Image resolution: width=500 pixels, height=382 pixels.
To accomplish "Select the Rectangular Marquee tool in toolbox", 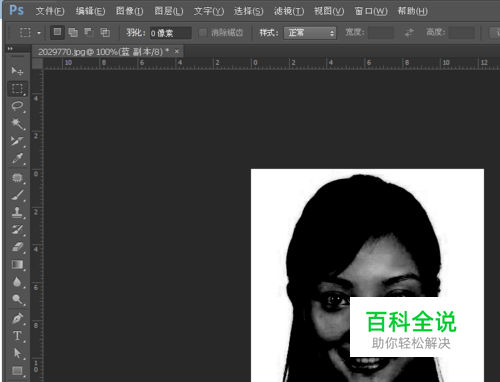I will coord(17,89).
